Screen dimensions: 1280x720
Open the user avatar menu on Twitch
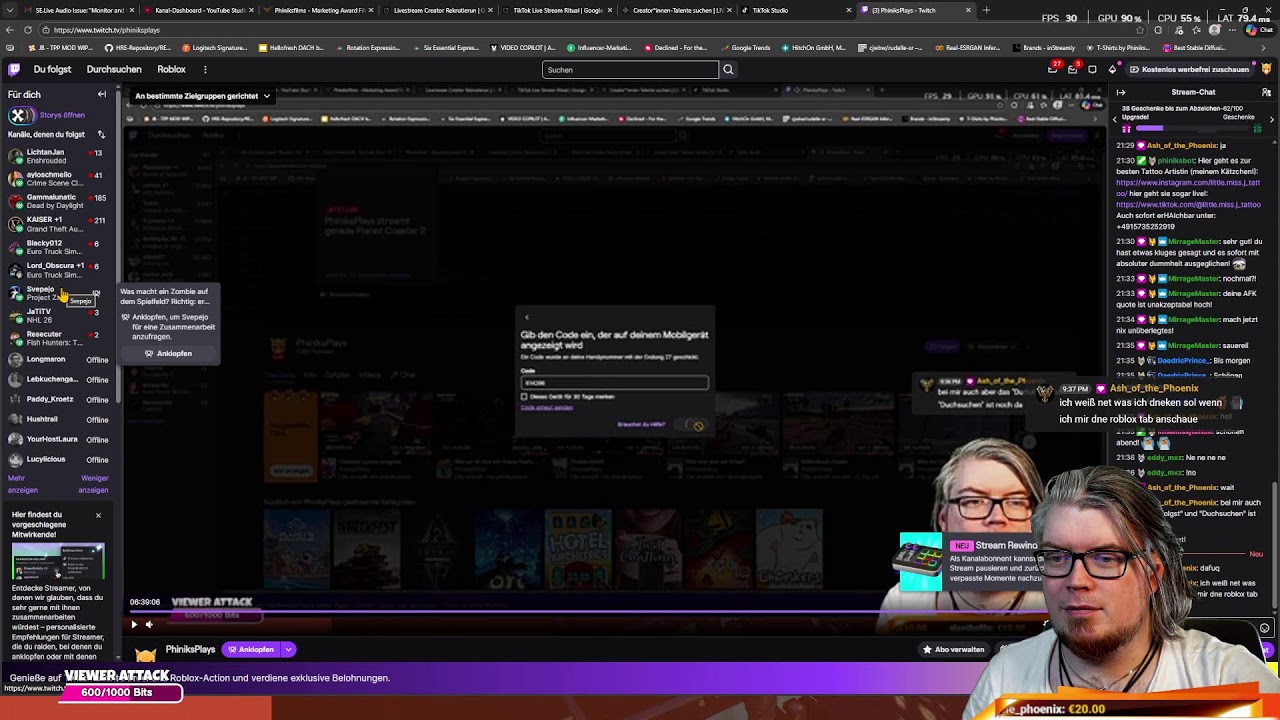click(1267, 69)
